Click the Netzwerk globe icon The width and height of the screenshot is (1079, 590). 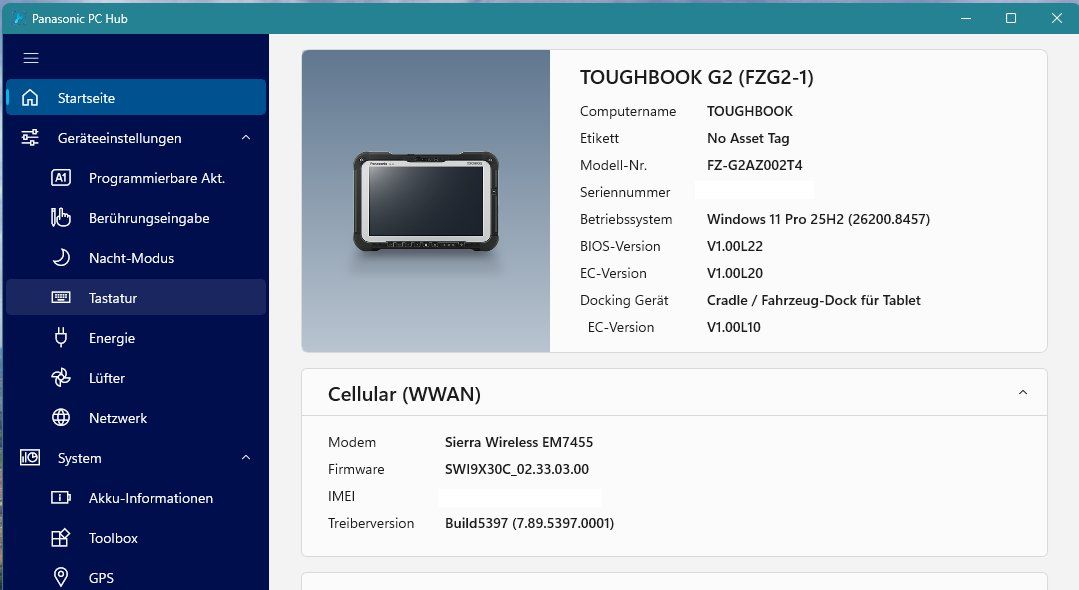click(x=61, y=417)
